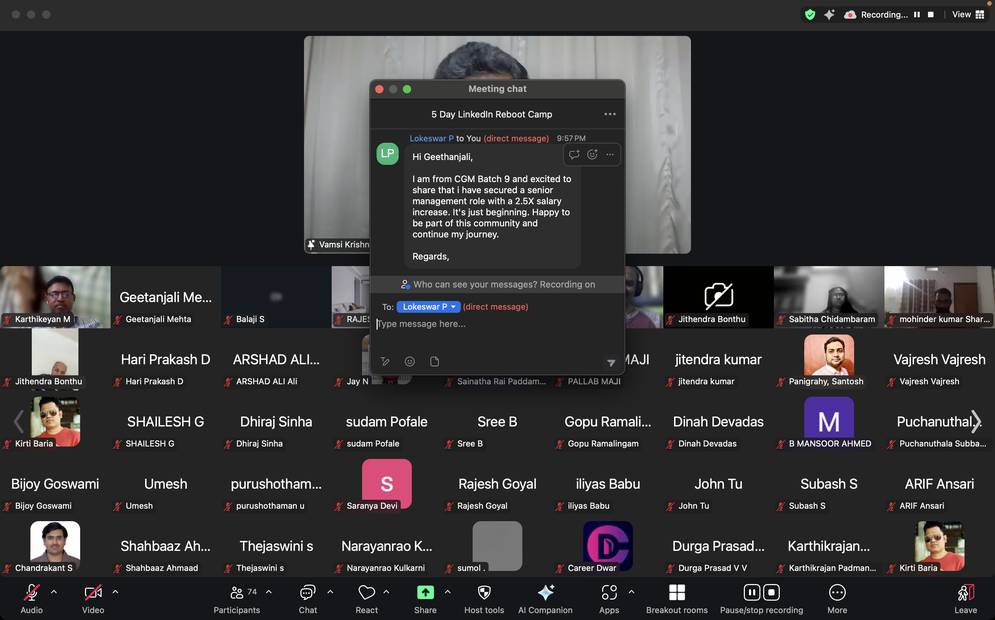Stop recording from bottom toolbar

tap(771, 592)
